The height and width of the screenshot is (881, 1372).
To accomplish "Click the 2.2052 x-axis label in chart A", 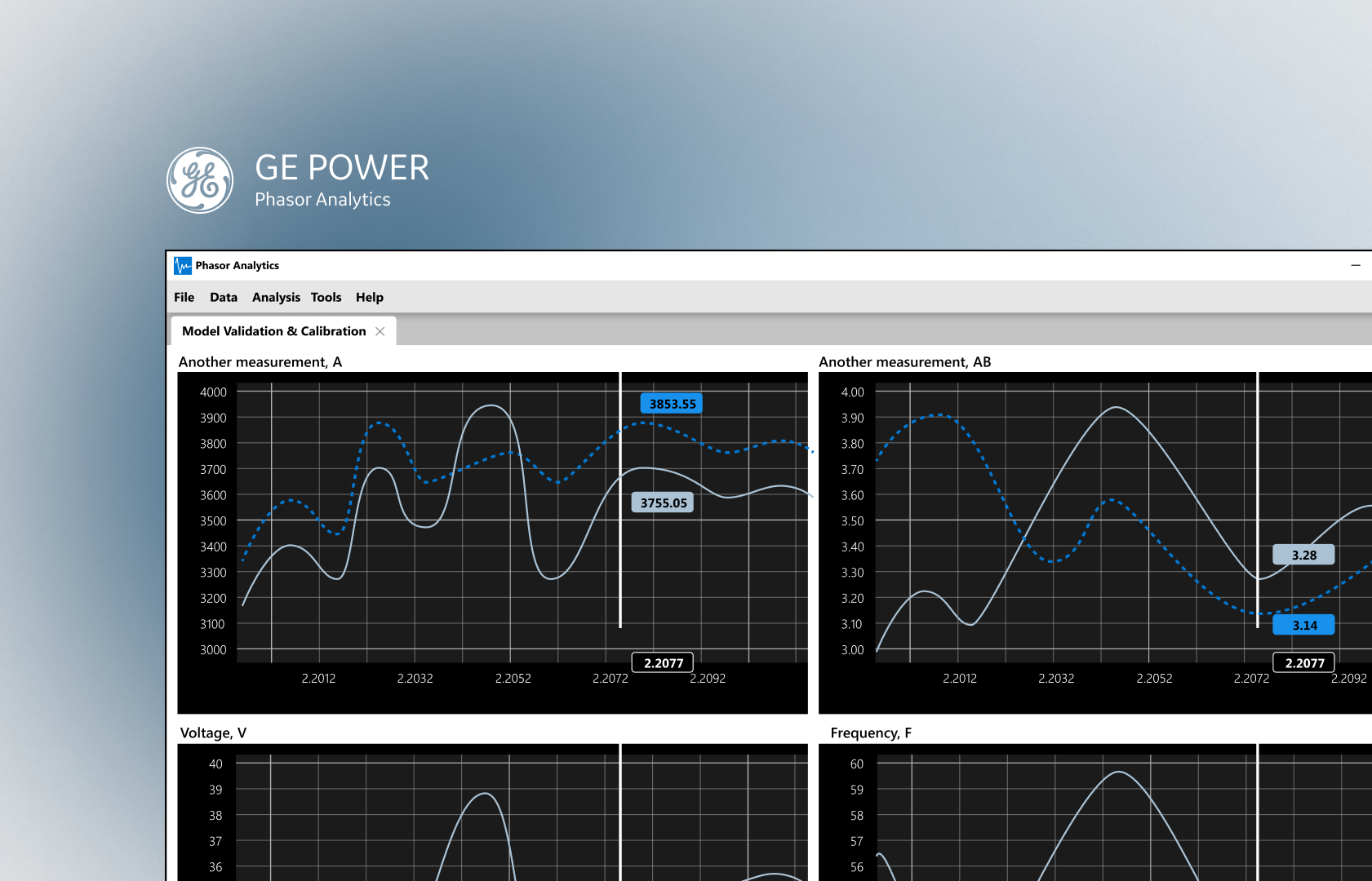I will coord(513,678).
